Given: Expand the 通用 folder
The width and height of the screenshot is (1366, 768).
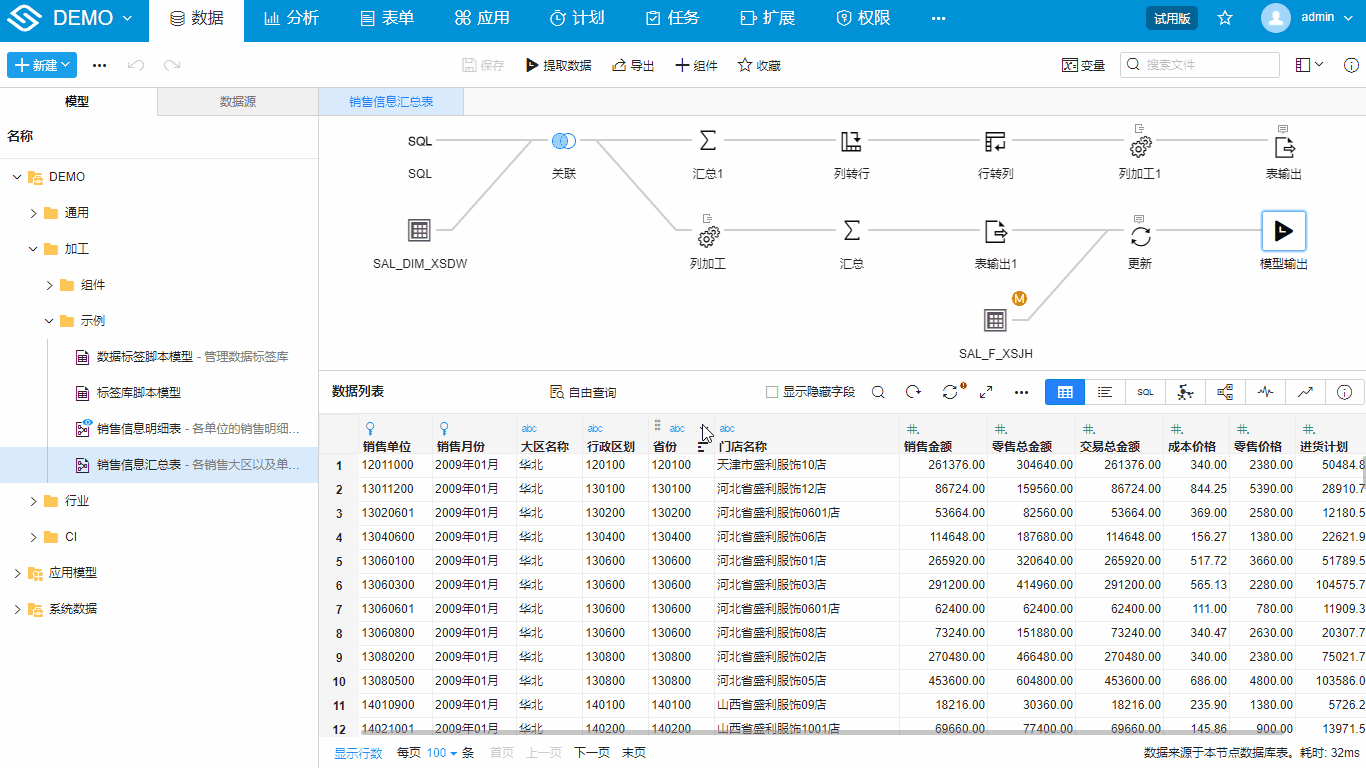Looking at the screenshot, I should coord(33,213).
